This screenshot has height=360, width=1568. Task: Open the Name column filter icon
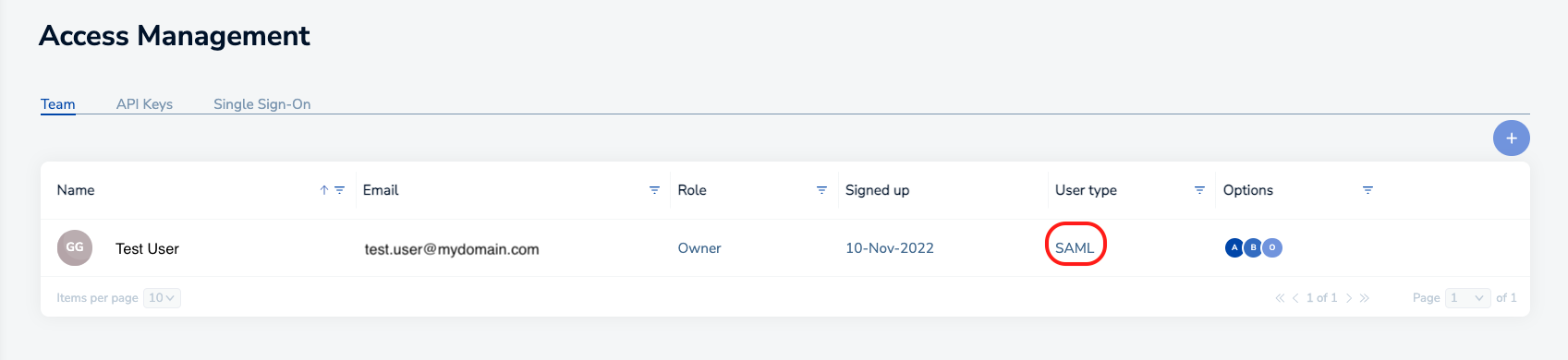pos(339,190)
